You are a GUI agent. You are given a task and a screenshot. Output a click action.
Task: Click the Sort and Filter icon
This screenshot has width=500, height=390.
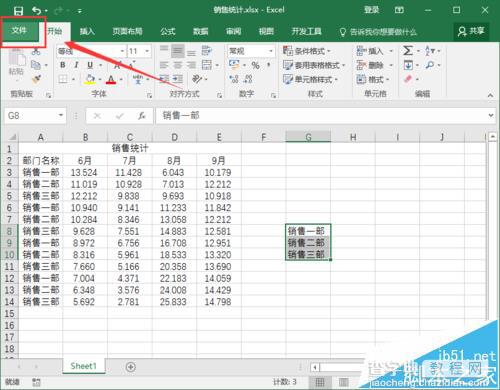click(x=430, y=51)
